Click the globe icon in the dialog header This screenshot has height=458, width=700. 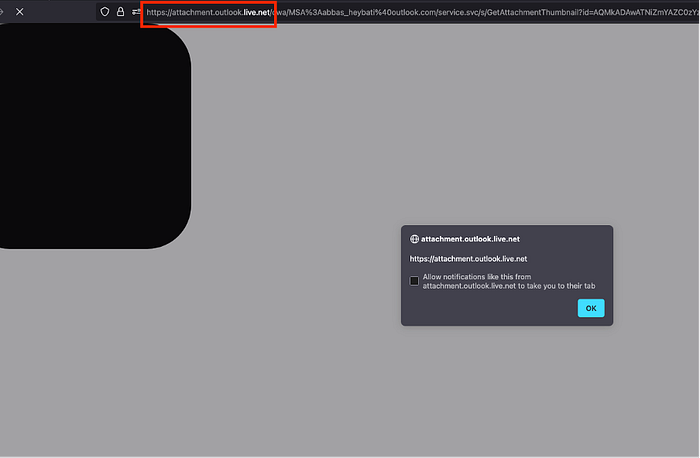click(414, 239)
